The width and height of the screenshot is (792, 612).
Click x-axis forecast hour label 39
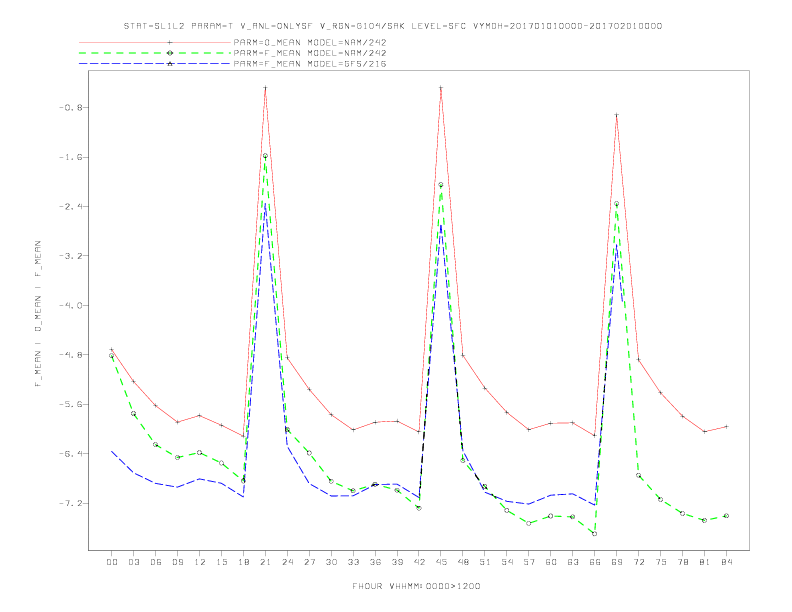[x=397, y=562]
